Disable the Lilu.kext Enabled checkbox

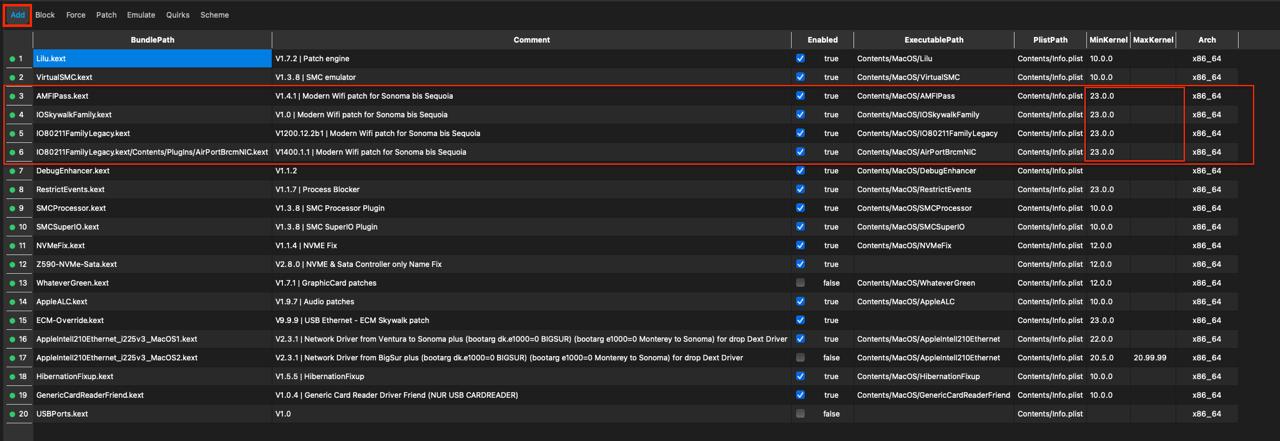click(800, 59)
